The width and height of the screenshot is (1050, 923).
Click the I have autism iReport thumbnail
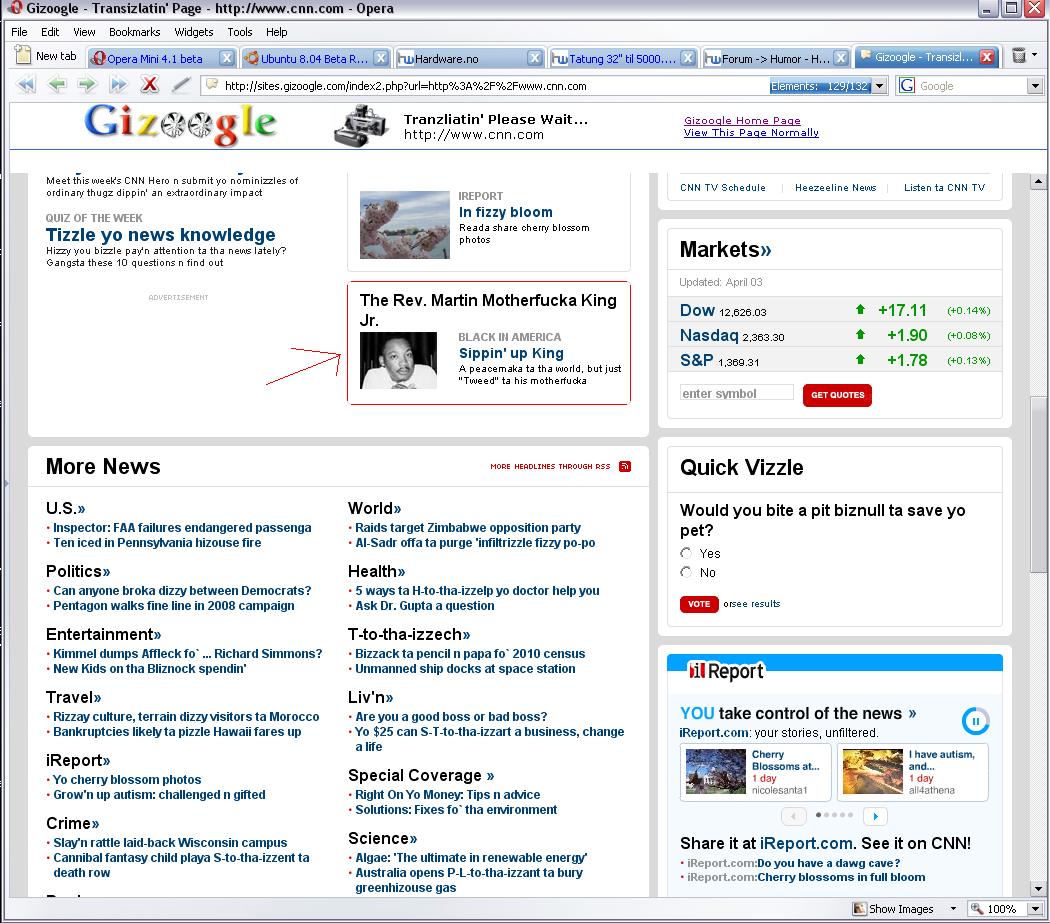click(x=873, y=772)
